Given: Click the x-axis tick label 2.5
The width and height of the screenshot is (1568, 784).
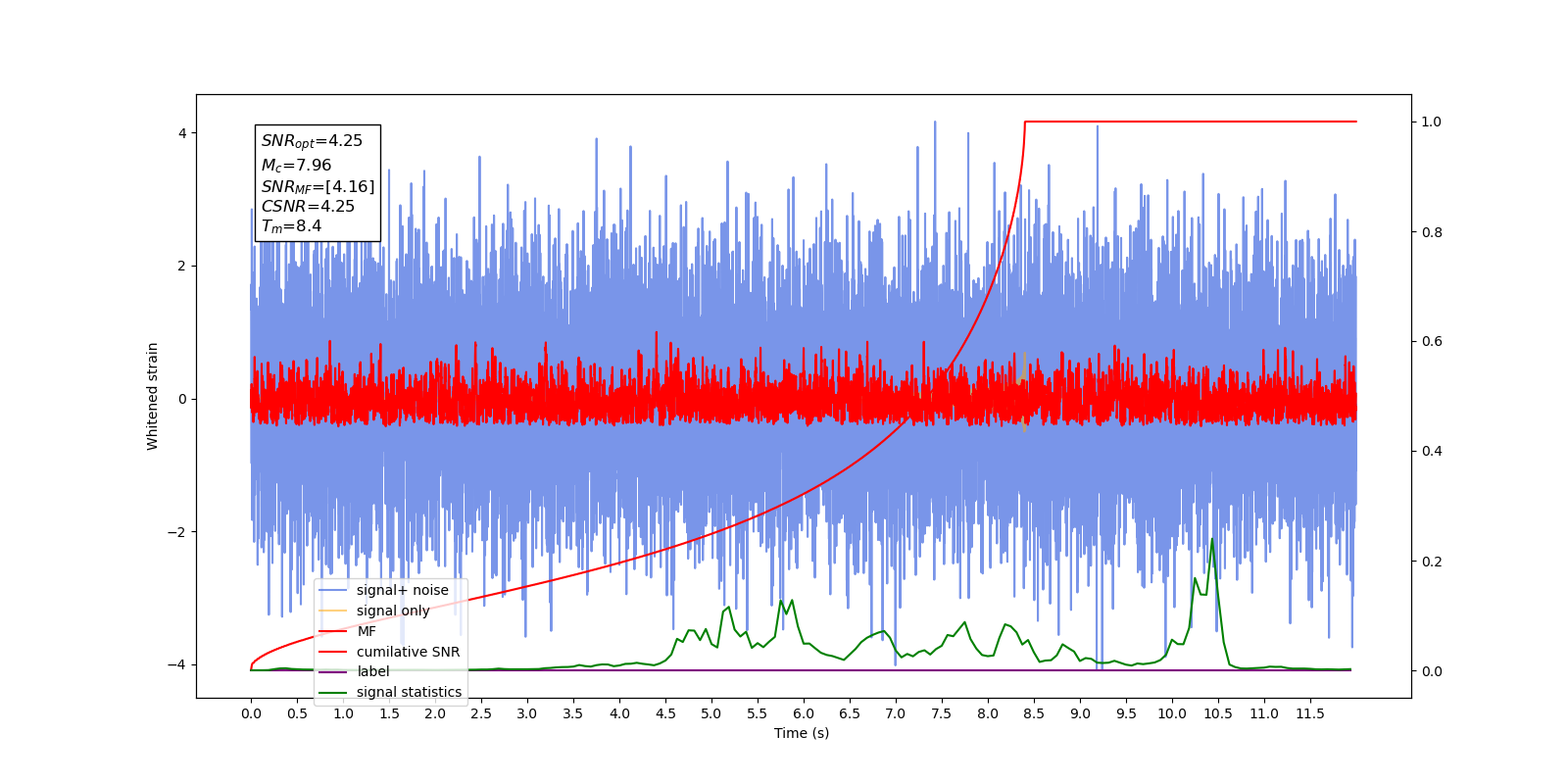Looking at the screenshot, I should [x=481, y=713].
